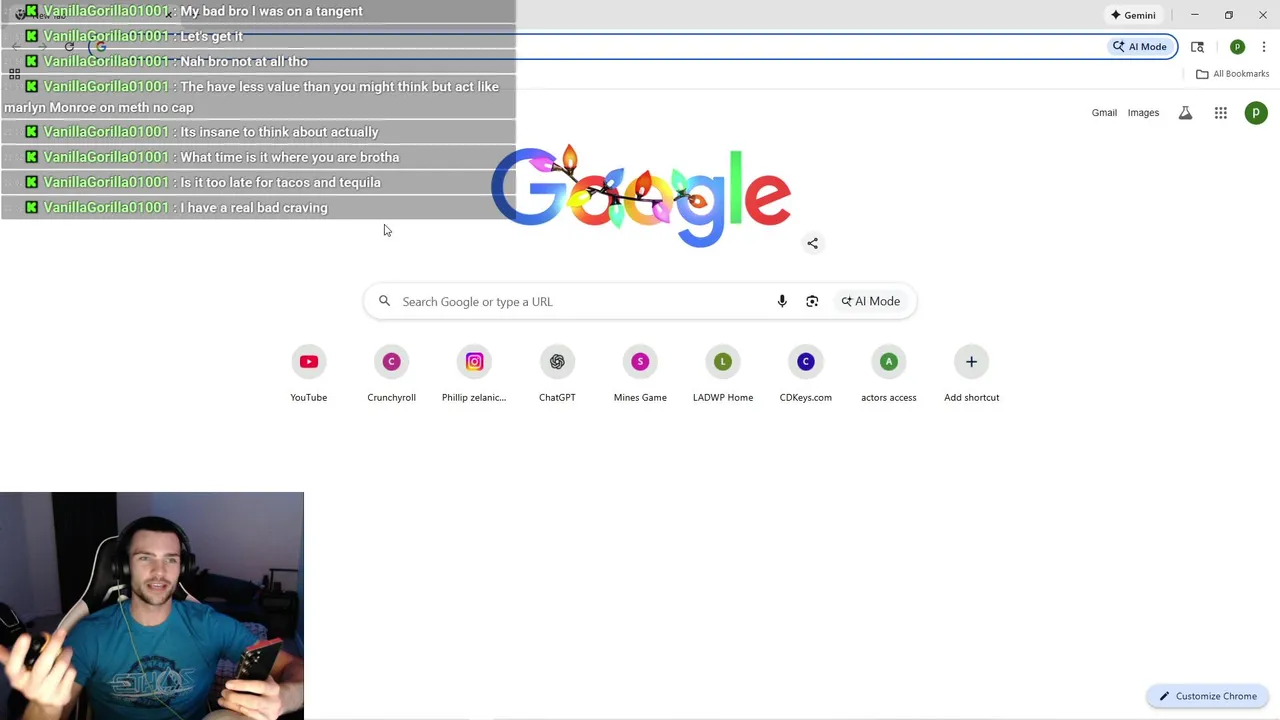Open the Google account avatar on page
This screenshot has height=720, width=1280.
1256,113
